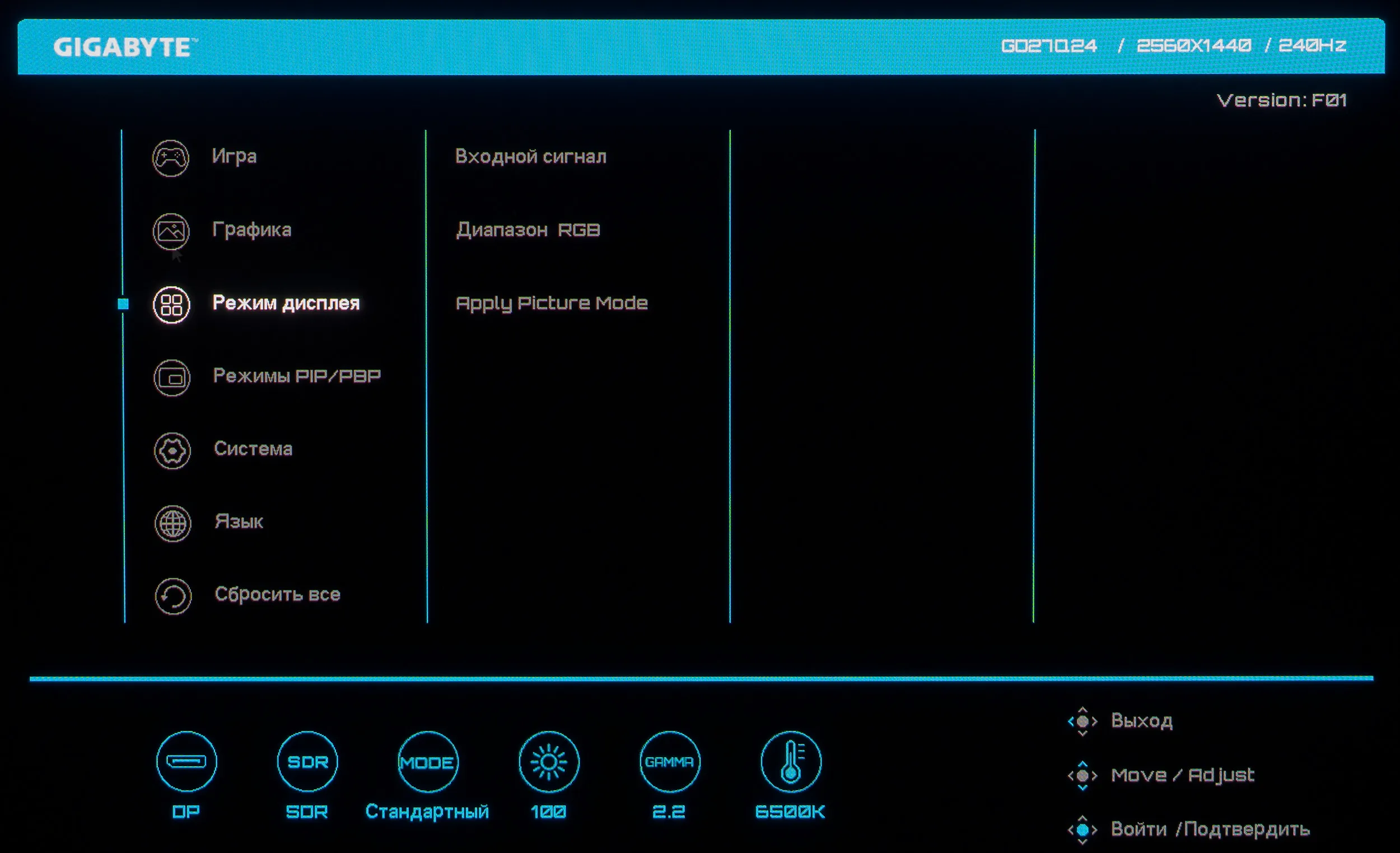Select the Режимы PIP/PBP menu label

pyautogui.click(x=297, y=376)
